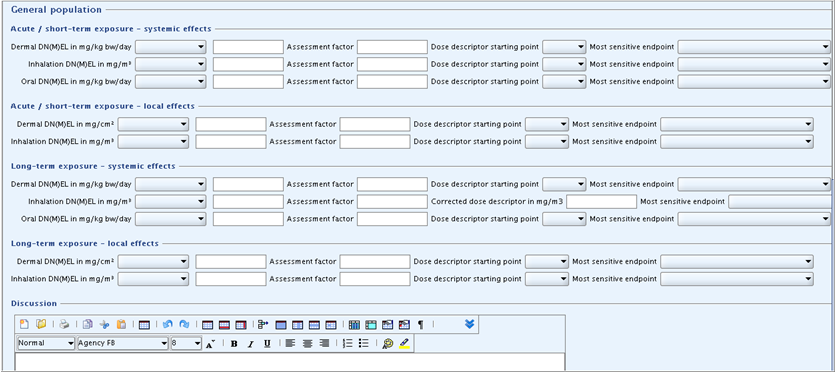Click the Open folder icon in editor toolbar
This screenshot has width=838, height=374.
coord(41,324)
